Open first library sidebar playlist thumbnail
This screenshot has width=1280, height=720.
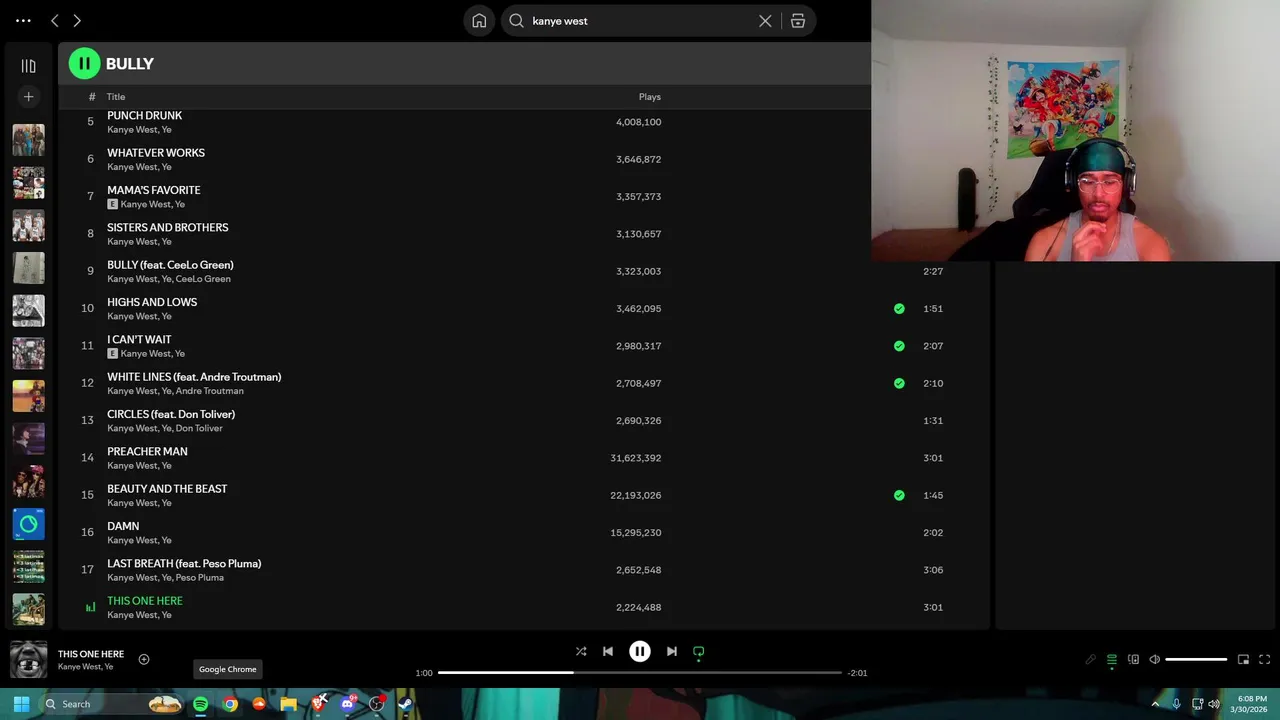(28, 140)
